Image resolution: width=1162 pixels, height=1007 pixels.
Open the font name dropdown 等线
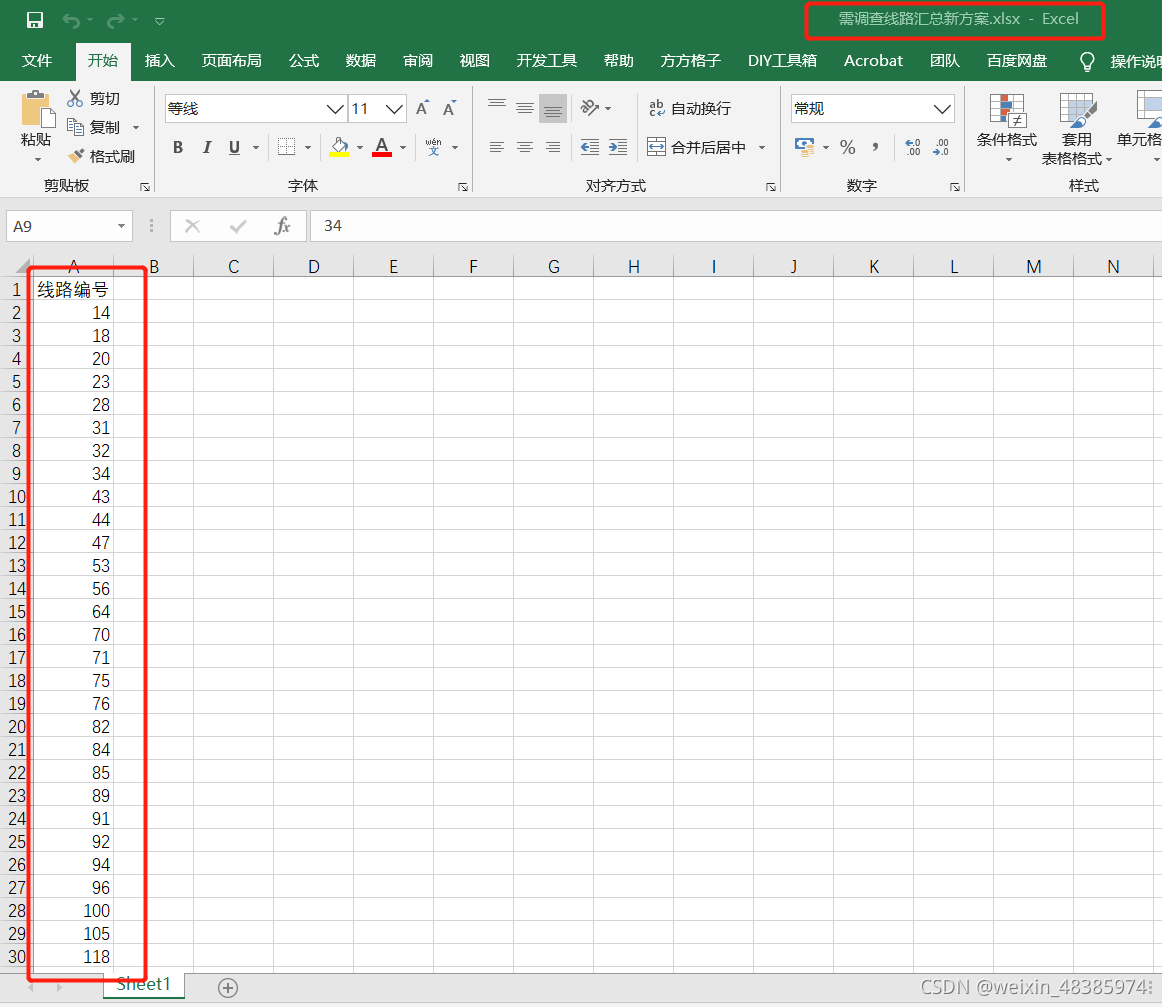click(335, 109)
